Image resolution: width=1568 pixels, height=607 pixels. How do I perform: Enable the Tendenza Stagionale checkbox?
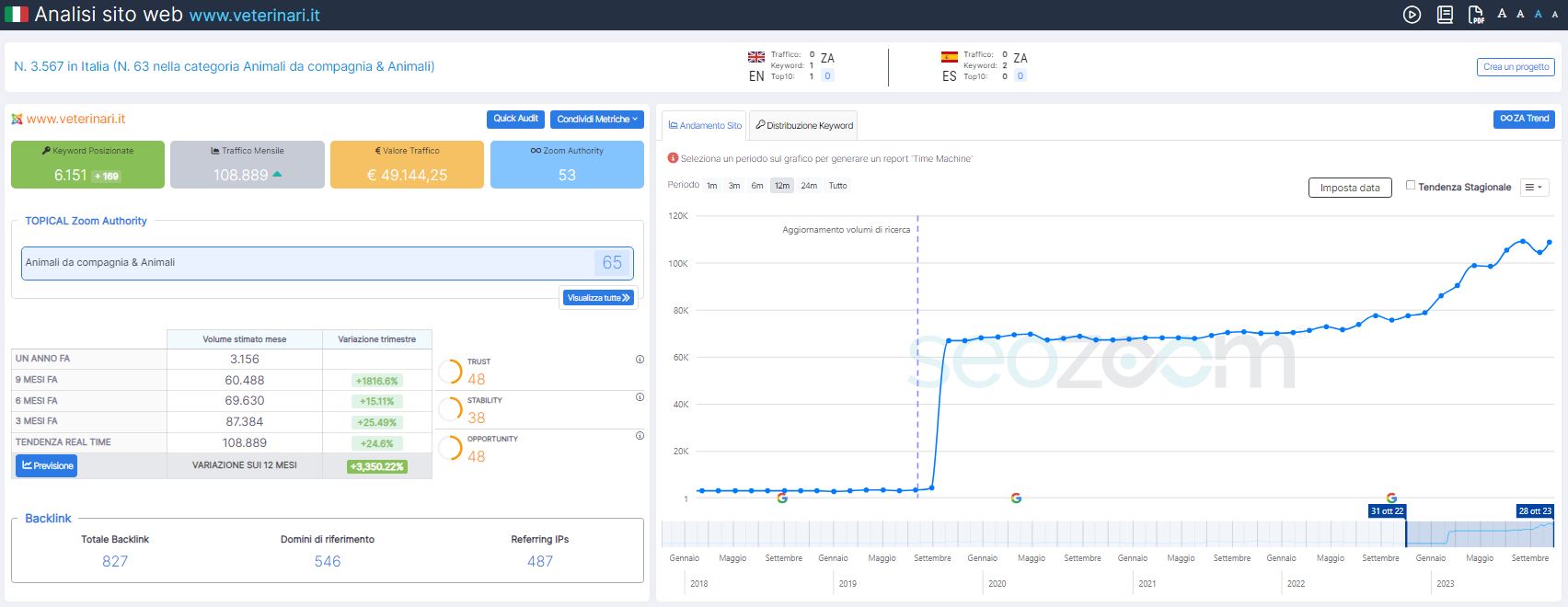point(1411,186)
